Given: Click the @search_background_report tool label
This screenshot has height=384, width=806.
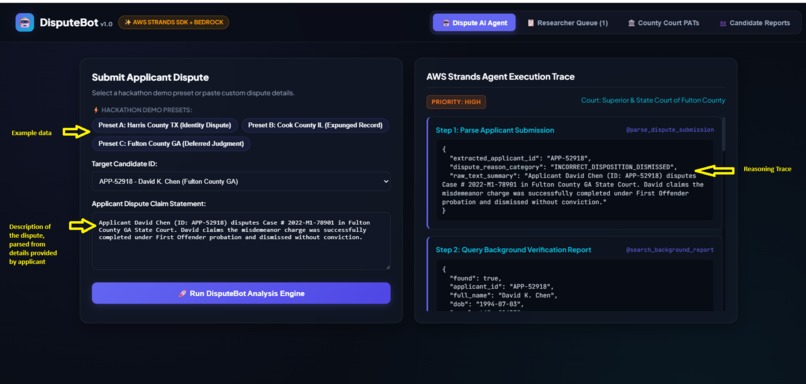Looking at the screenshot, I should click(670, 250).
